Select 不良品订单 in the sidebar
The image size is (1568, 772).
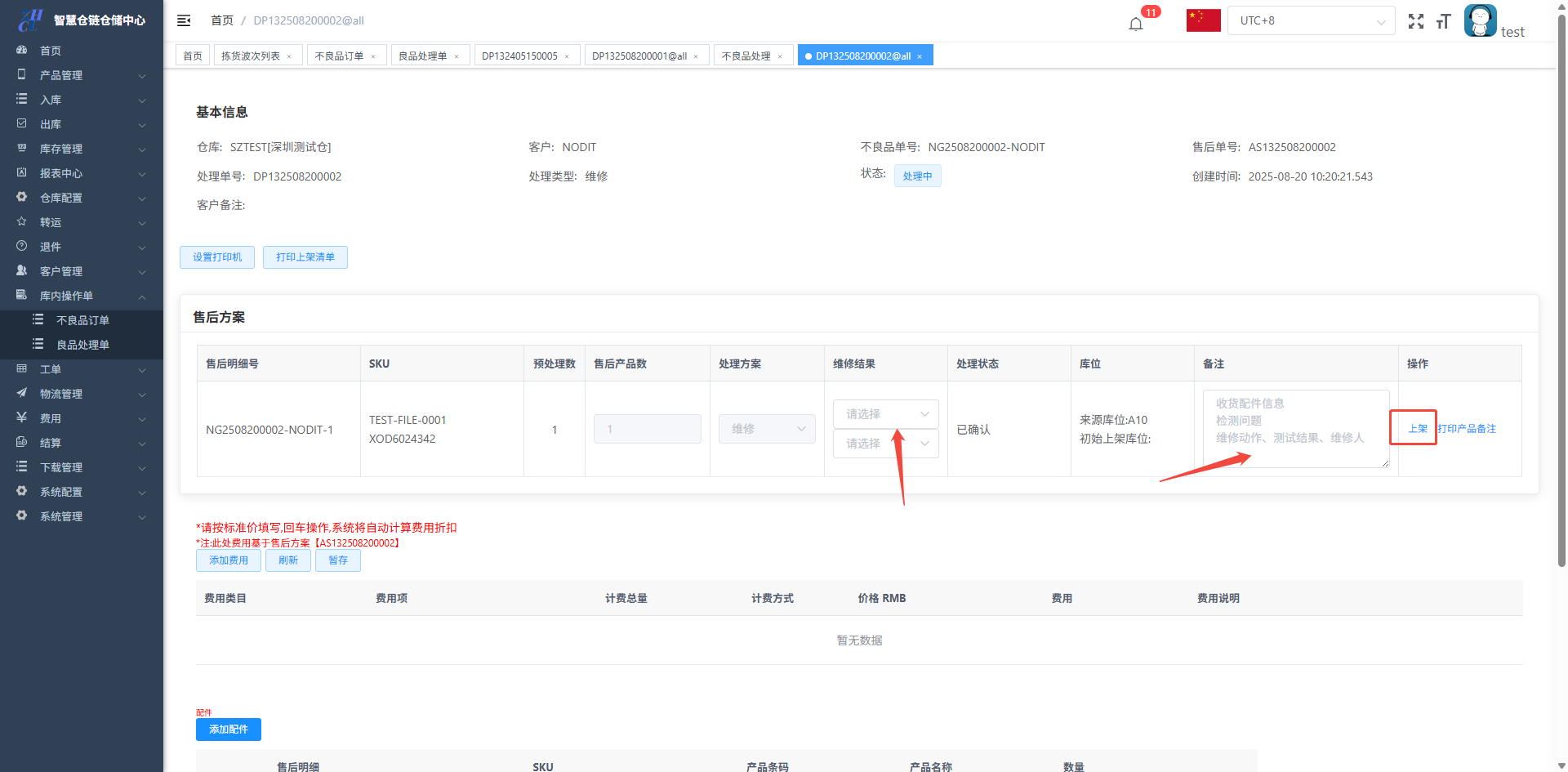(x=82, y=320)
